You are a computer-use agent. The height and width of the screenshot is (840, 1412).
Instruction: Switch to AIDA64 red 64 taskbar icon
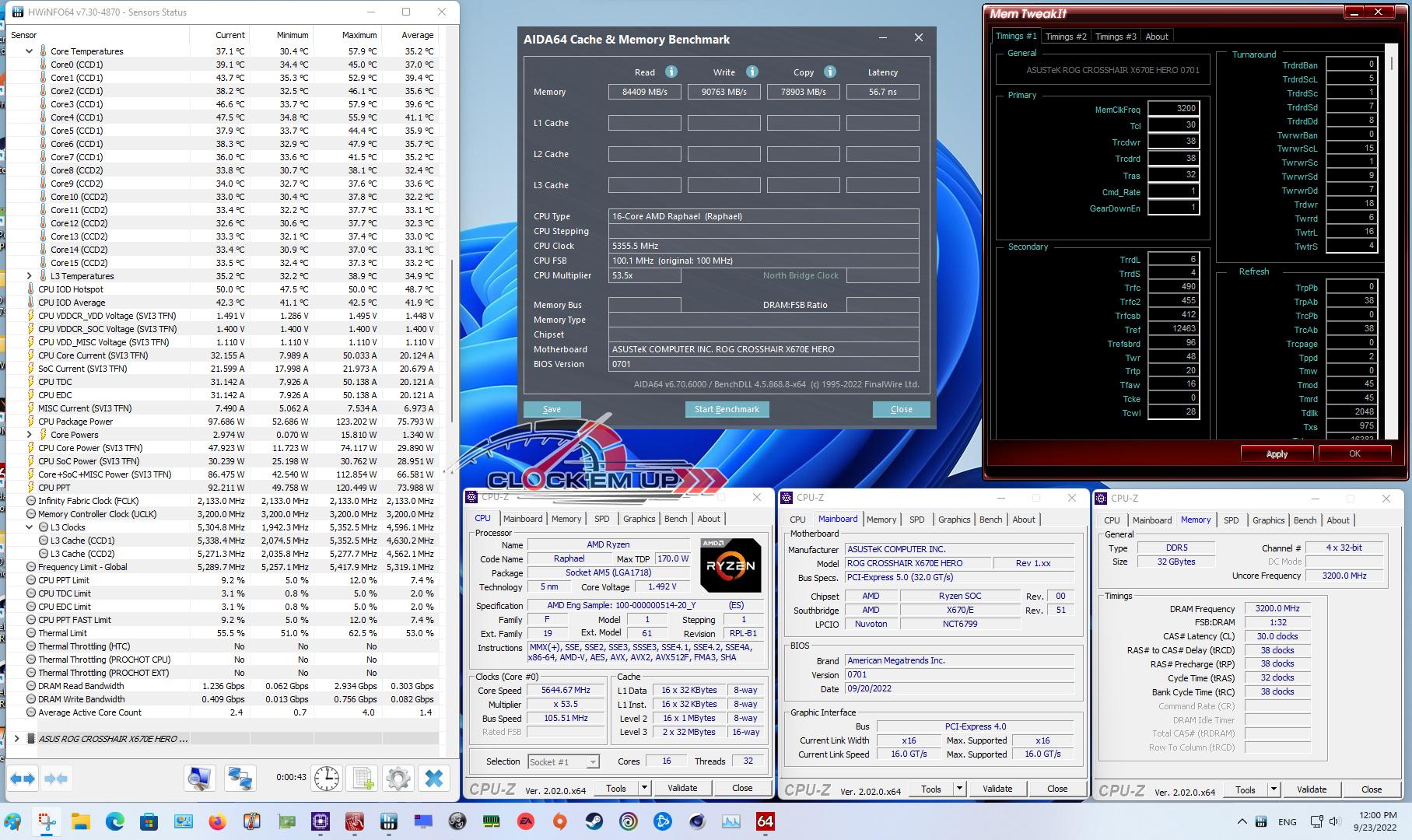coord(766,821)
